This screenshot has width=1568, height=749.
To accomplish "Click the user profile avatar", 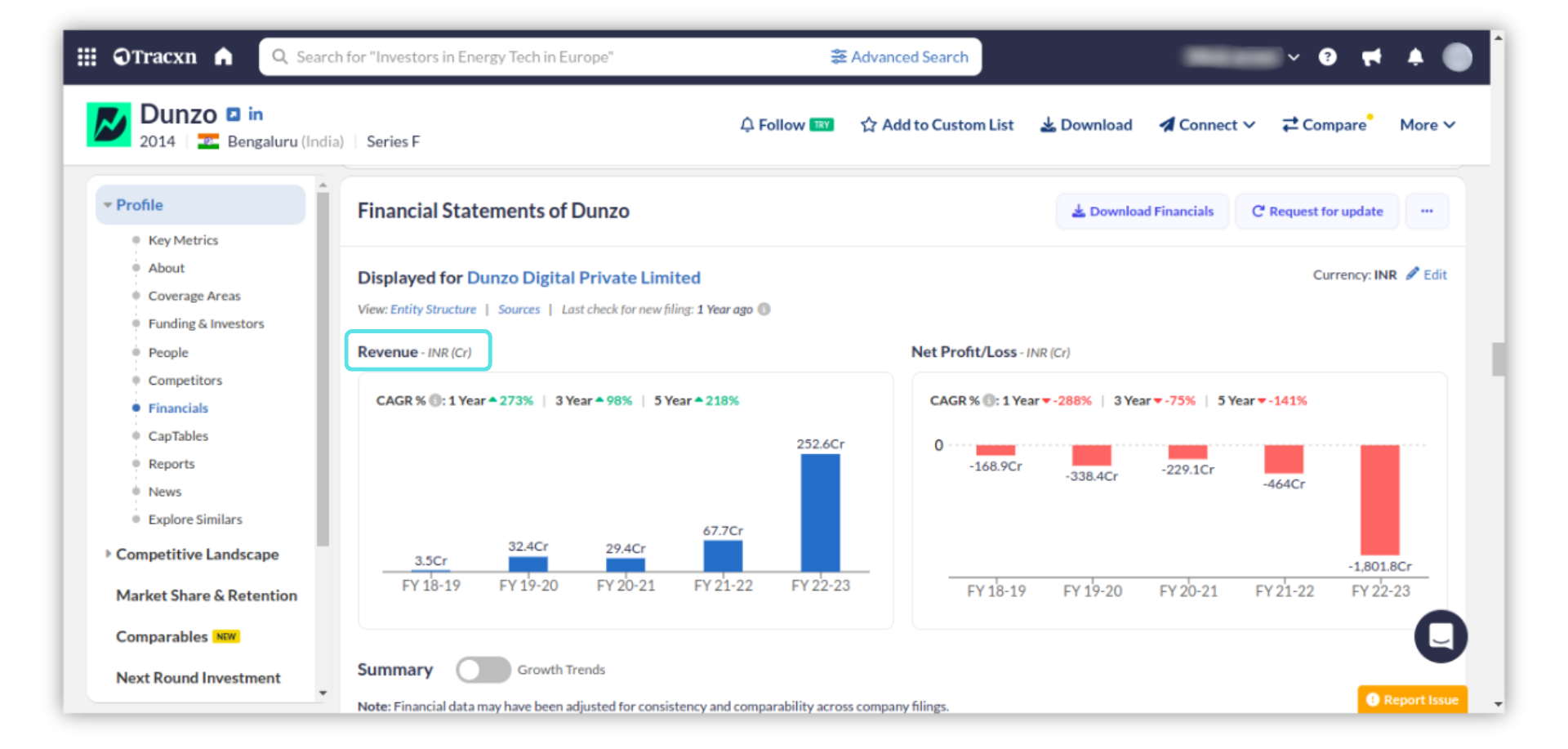I will tap(1457, 56).
